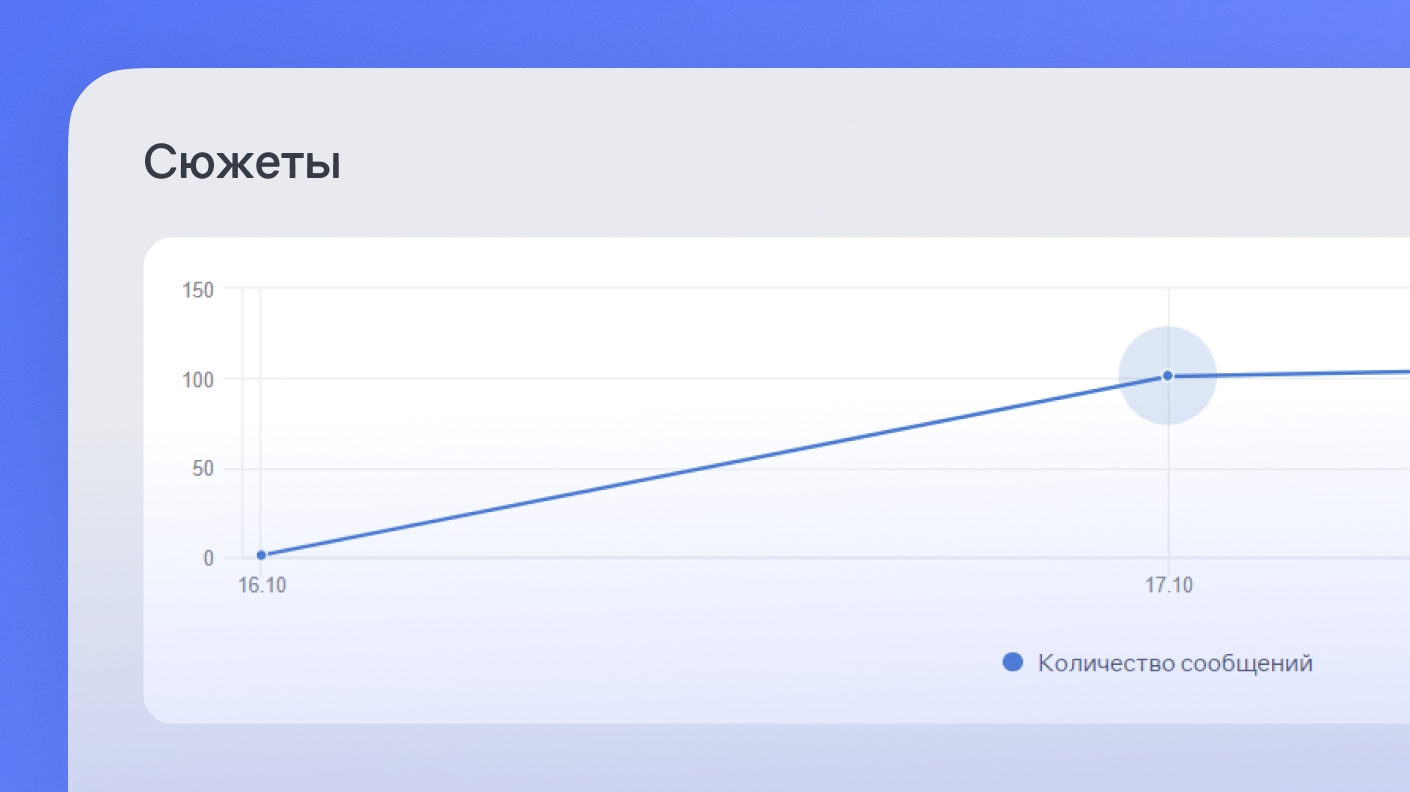Image resolution: width=1410 pixels, height=792 pixels.
Task: Toggle the "Количество сообщений" legend label
Action: coord(1174,663)
